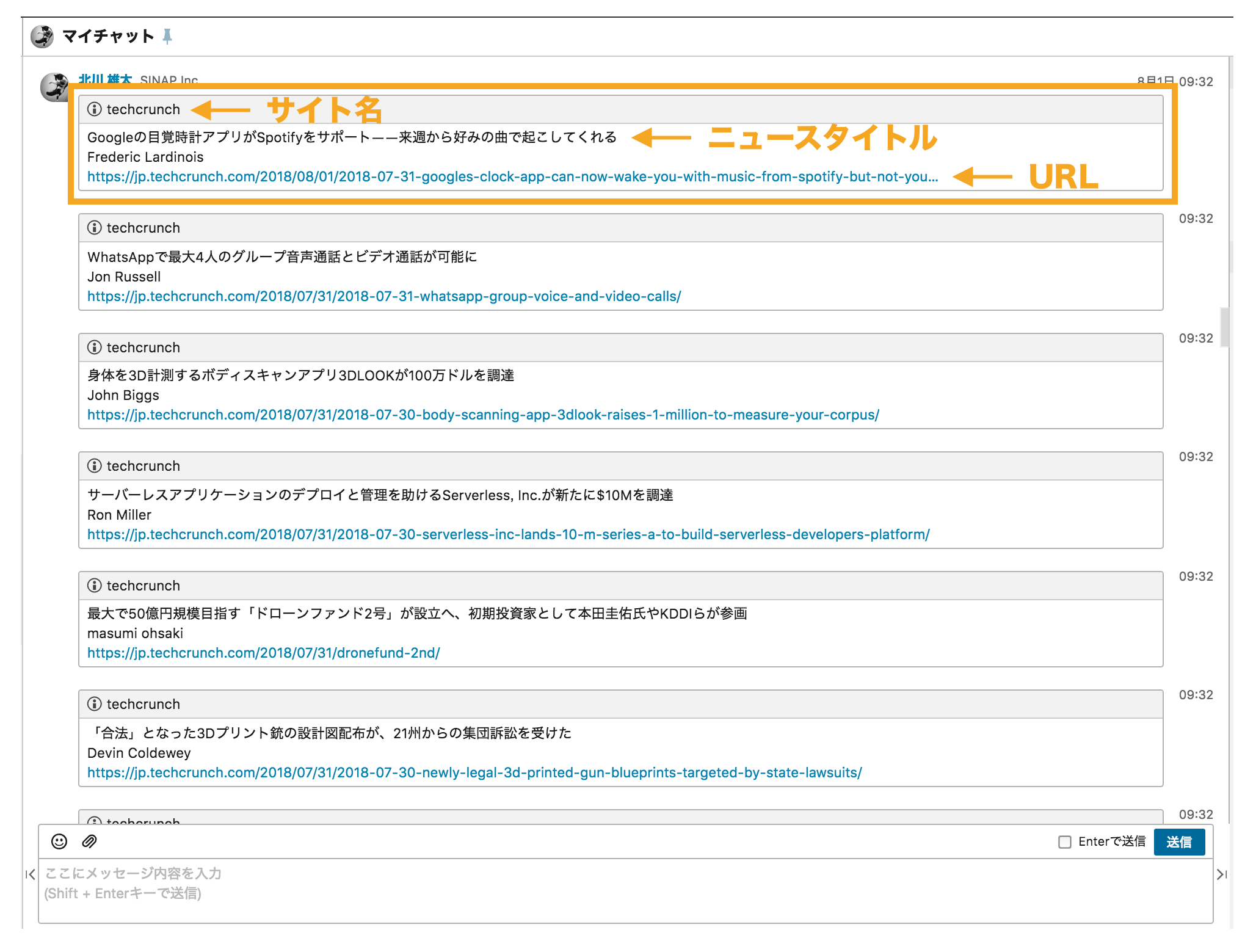The image size is (1256, 952).
Task: Click headline サーバーレスアプリケーションのデプロイ
Action: coord(380,495)
